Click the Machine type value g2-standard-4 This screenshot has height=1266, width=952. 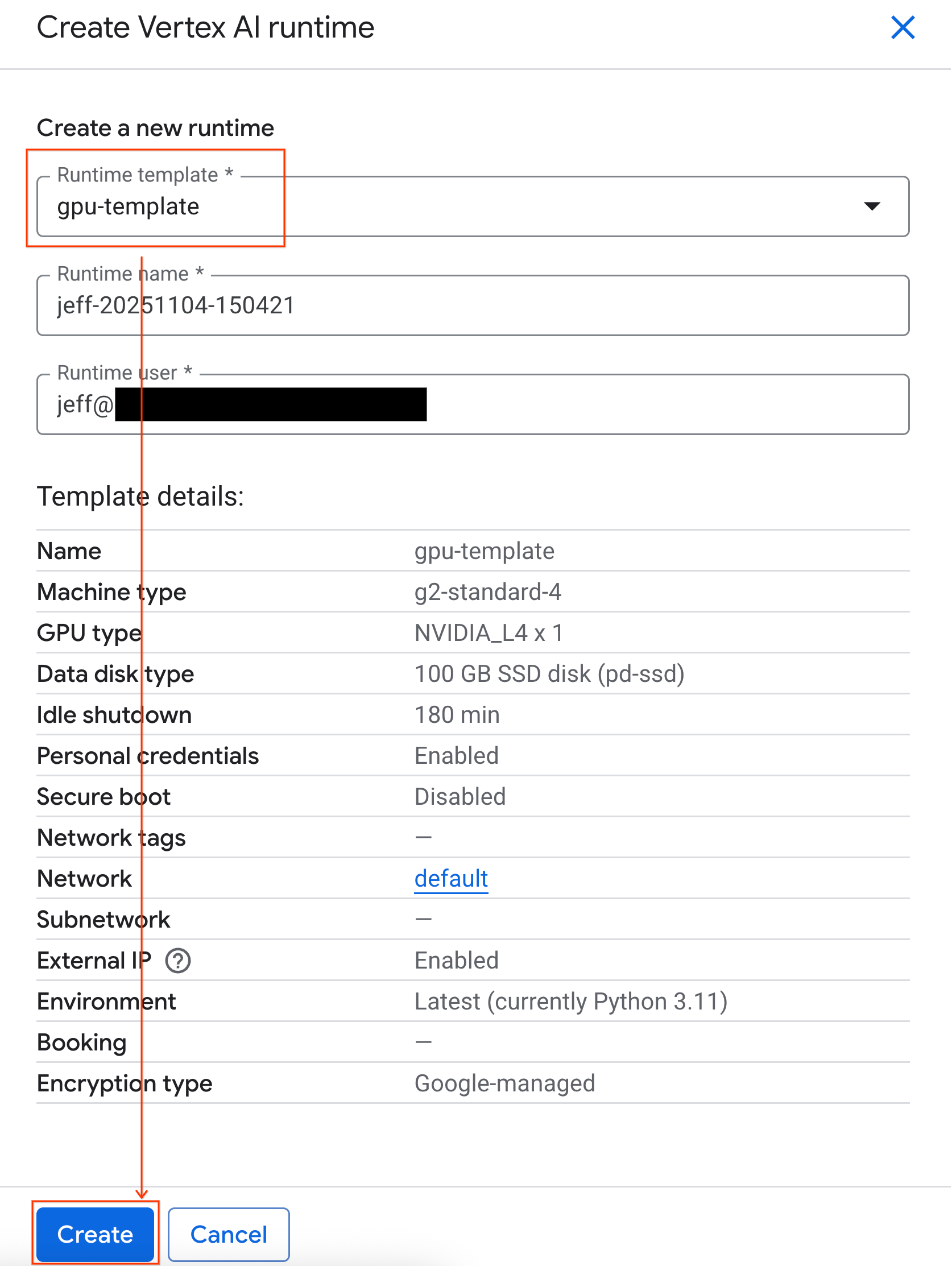pos(489,592)
